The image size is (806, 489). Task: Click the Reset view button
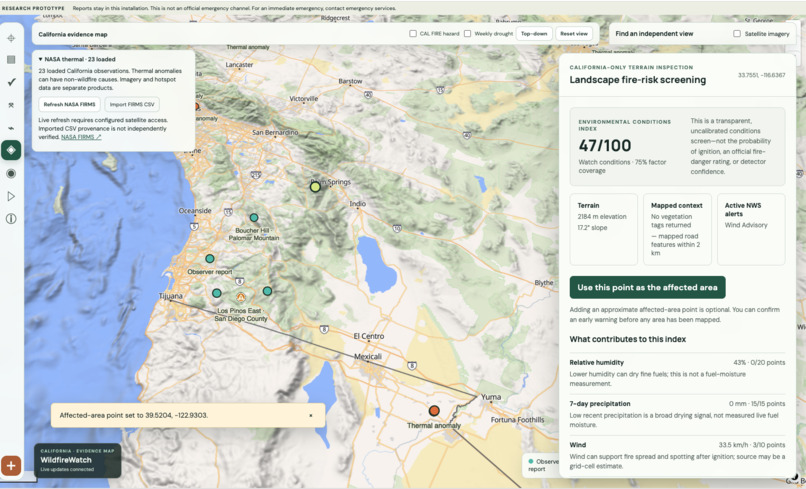(574, 33)
